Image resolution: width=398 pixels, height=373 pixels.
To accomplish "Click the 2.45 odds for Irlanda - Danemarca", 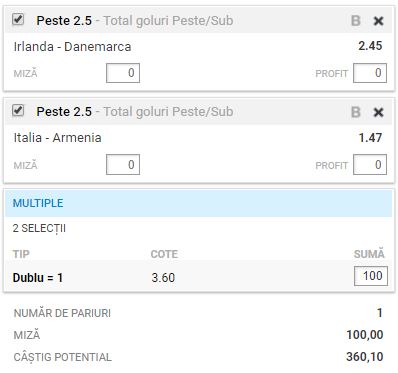I will pyautogui.click(x=370, y=46).
